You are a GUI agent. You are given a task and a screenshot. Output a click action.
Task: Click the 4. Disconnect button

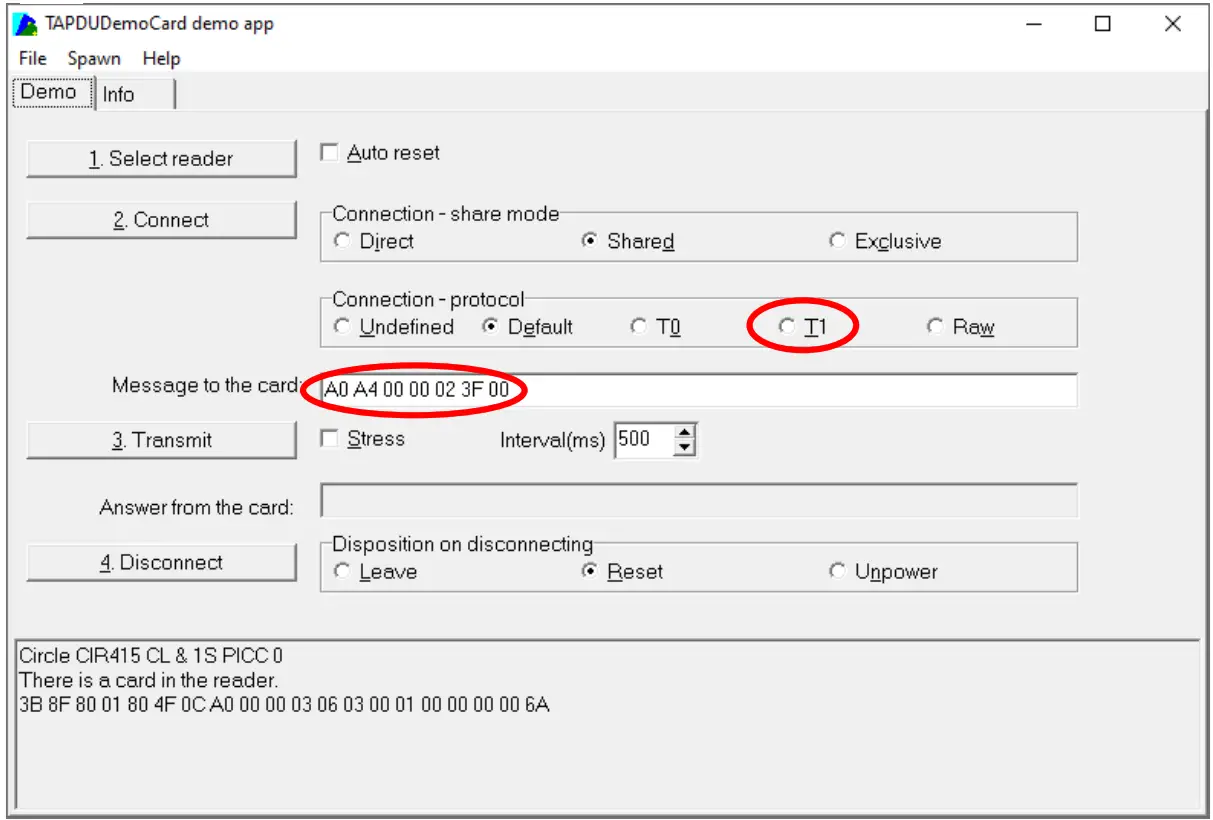pos(161,562)
